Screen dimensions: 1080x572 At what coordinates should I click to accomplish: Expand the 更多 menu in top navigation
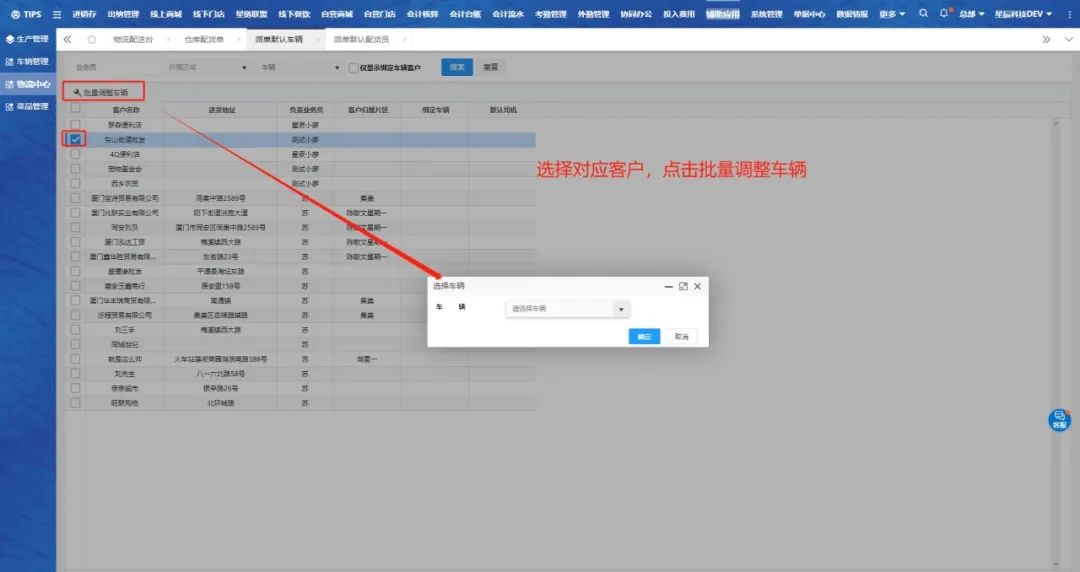pos(892,14)
